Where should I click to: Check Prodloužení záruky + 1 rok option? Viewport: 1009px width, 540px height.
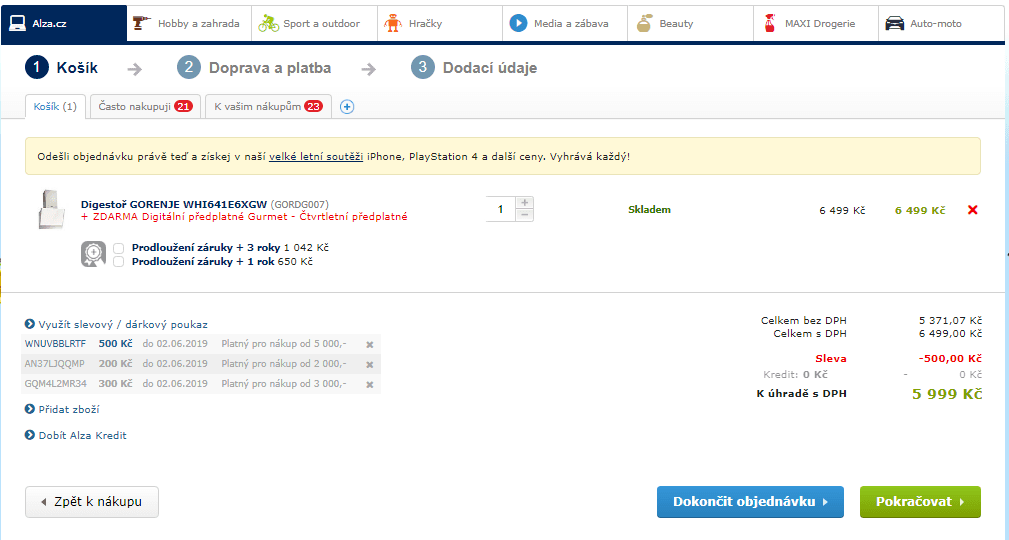point(119,262)
